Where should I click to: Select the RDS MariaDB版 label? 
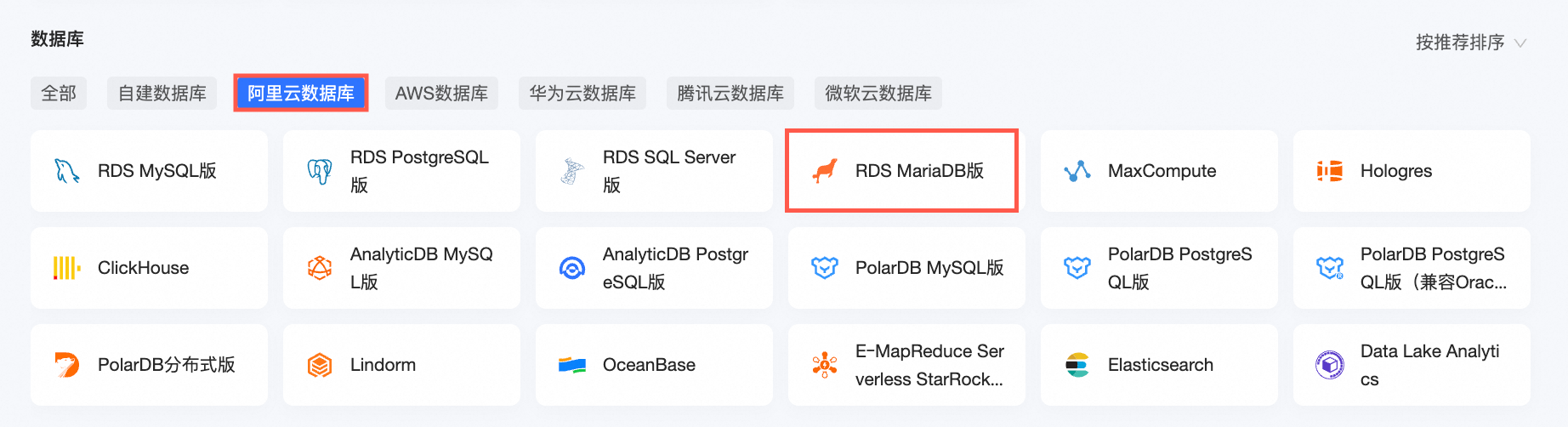click(x=920, y=171)
